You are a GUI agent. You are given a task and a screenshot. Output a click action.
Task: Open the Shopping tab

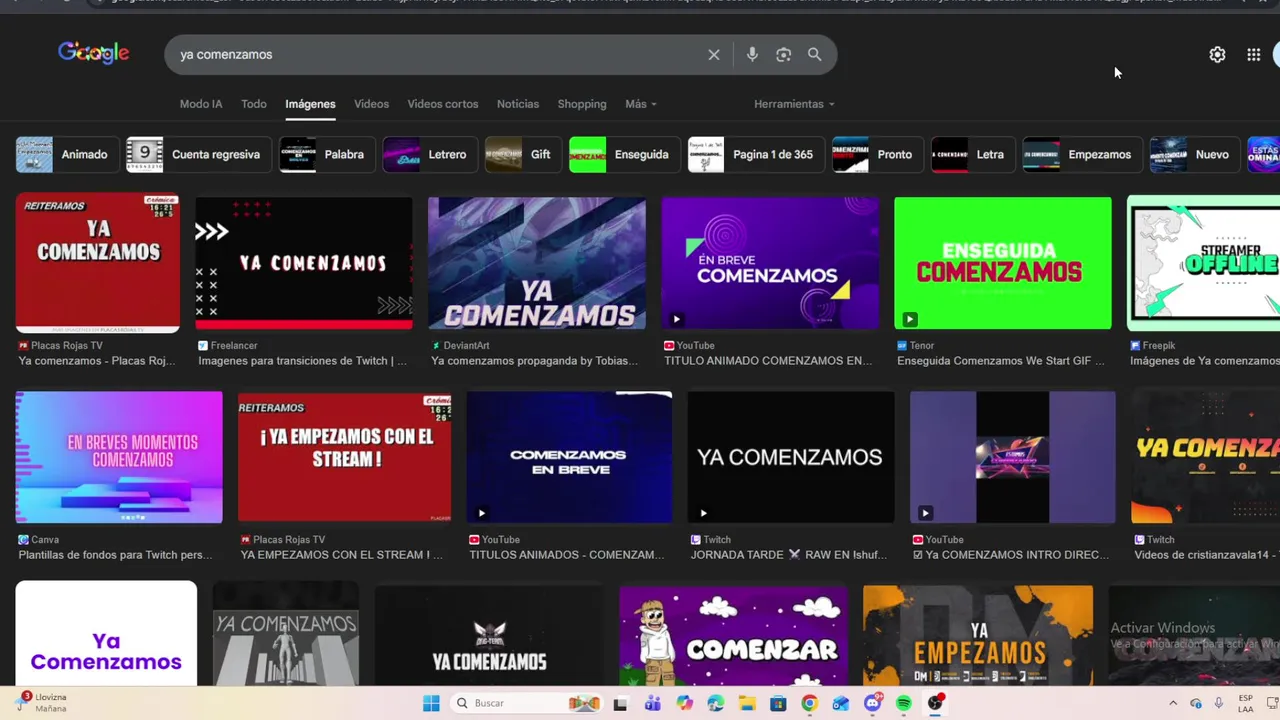tap(582, 104)
